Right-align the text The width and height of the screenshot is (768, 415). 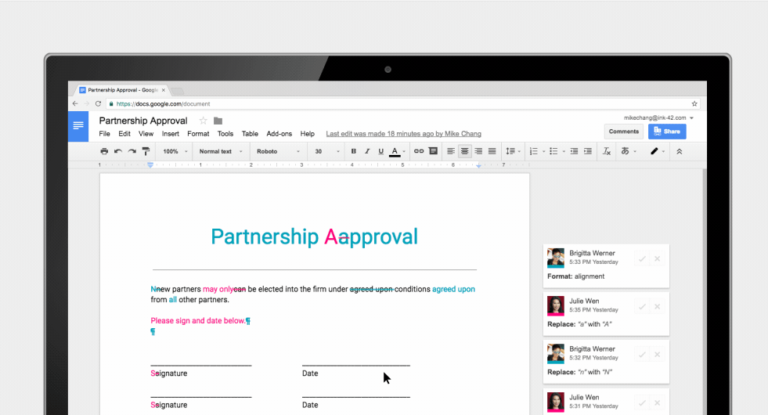point(479,151)
